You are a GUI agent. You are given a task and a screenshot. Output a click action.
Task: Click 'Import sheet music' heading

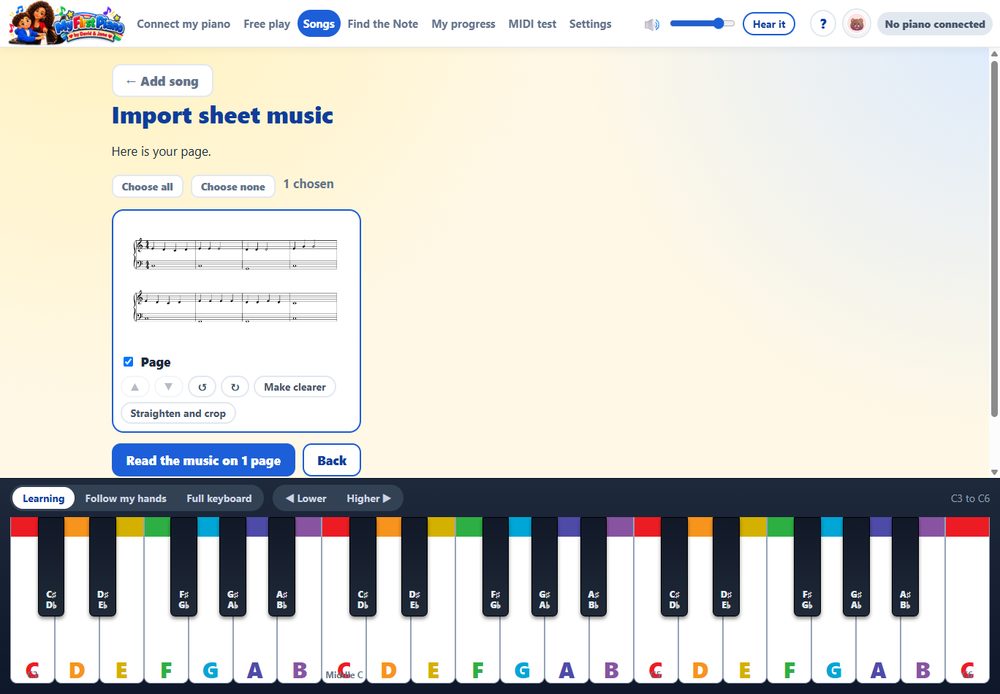pyautogui.click(x=223, y=115)
